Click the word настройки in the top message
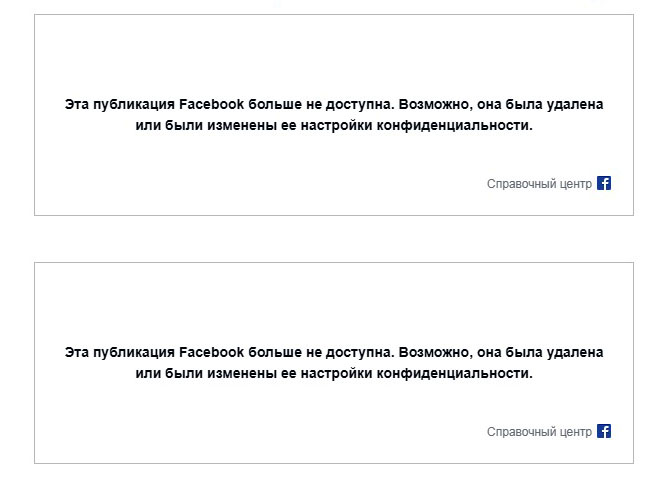This screenshot has height=481, width=665. pyautogui.click(x=355, y=126)
